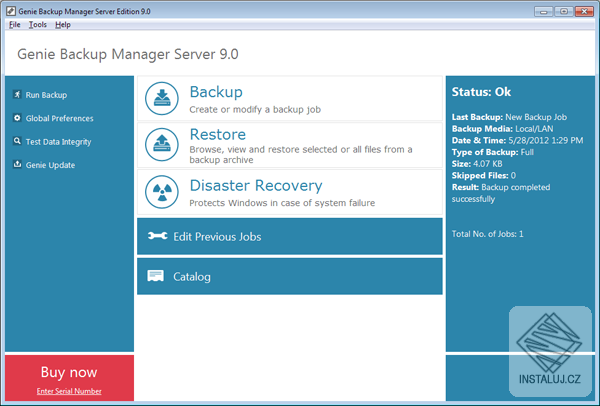
Task: Click the Catalog card icon
Action: [x=156, y=276]
